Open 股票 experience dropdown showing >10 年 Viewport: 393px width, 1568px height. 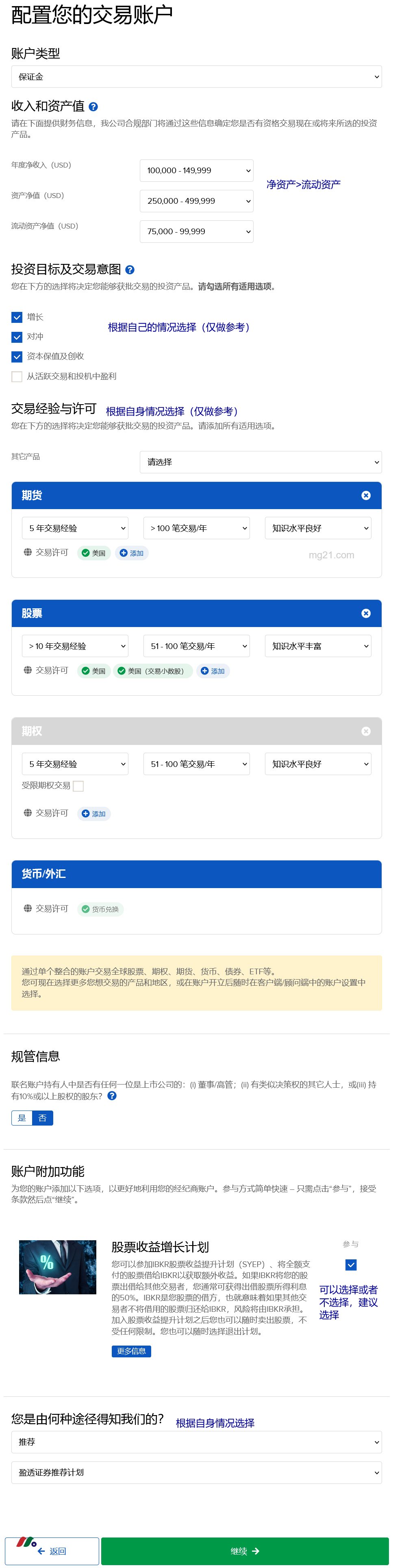(x=75, y=647)
